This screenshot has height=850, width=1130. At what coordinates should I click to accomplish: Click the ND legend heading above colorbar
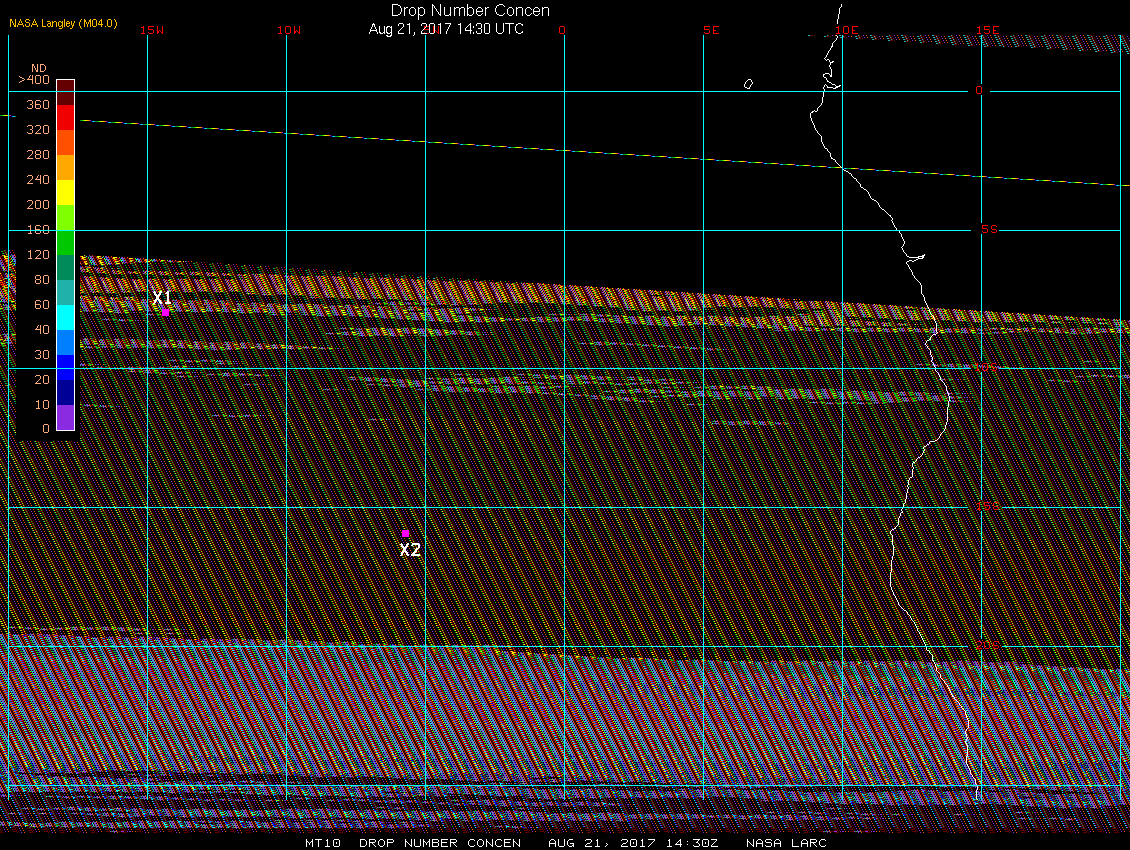click(38, 68)
